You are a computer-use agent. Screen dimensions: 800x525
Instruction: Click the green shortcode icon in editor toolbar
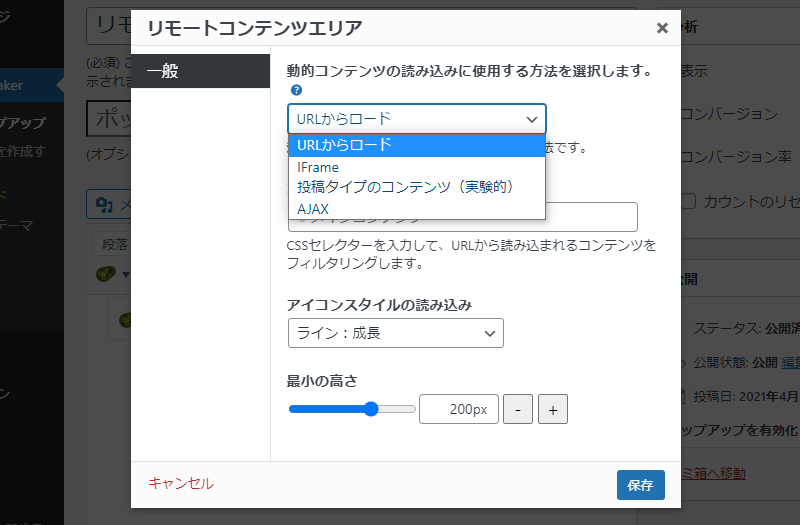pos(106,274)
